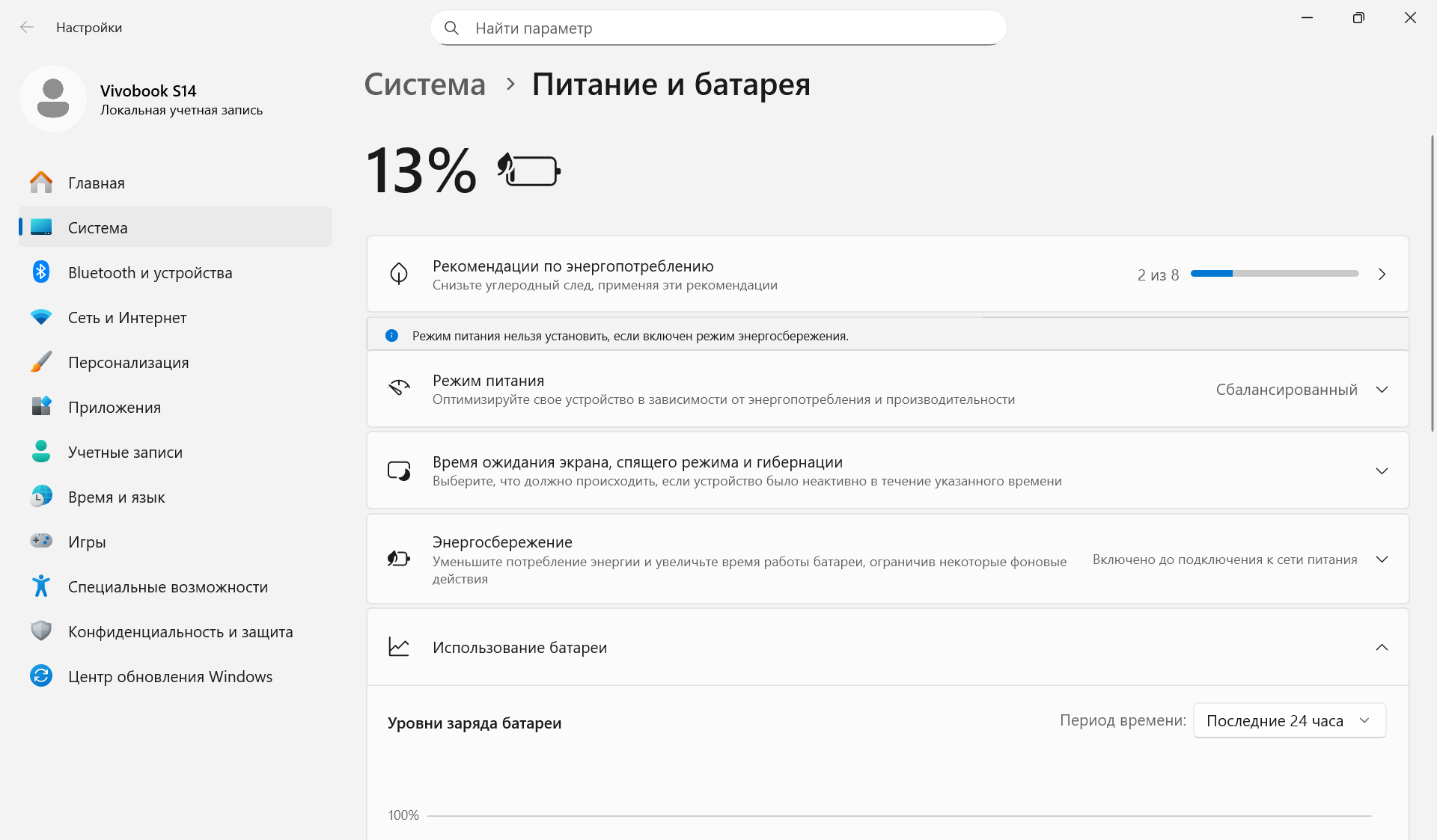The height and width of the screenshot is (840, 1437).
Task: Open Центр обновления Windows
Action: coord(175,676)
